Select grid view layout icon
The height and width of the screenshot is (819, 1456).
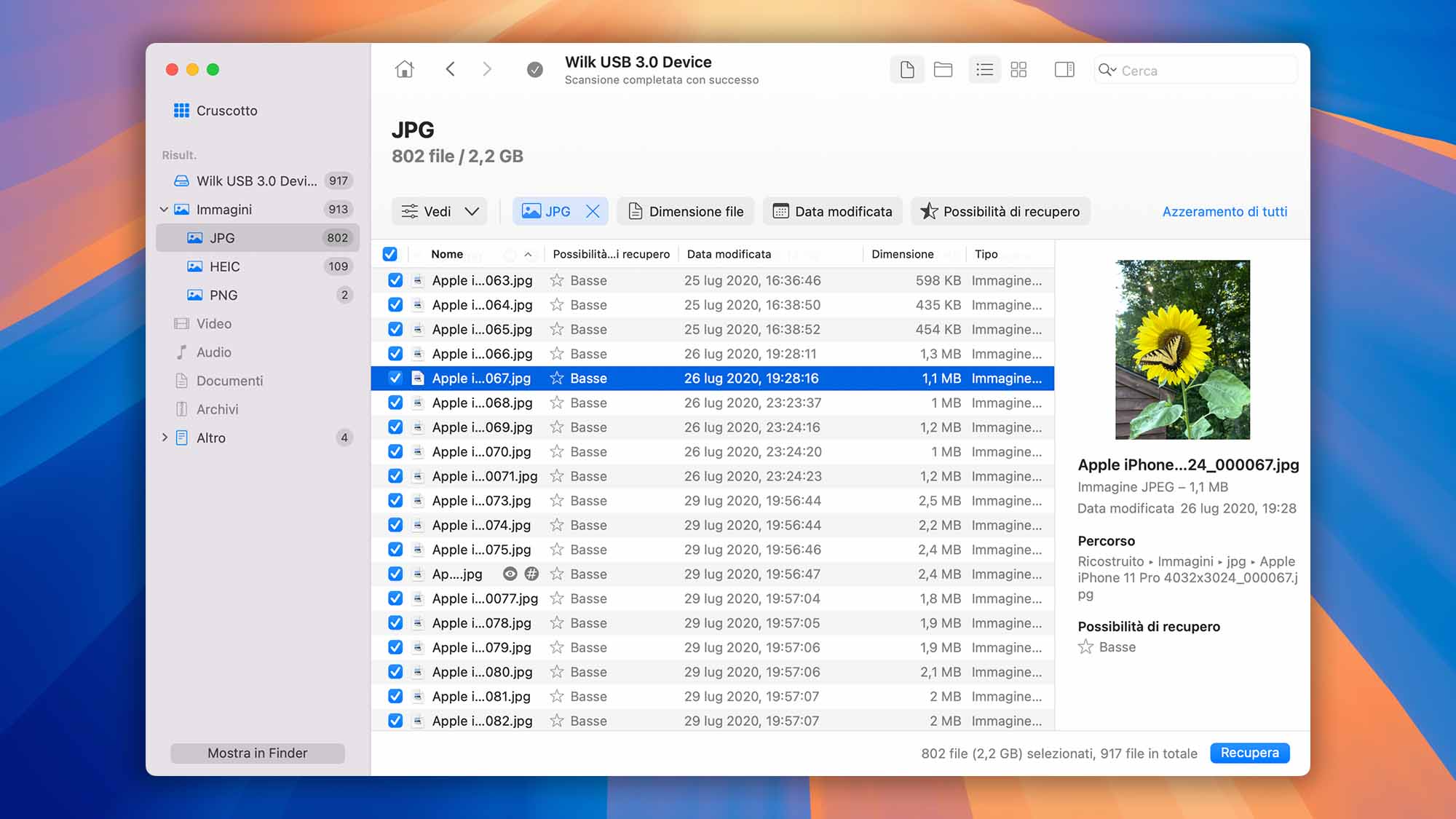pos(1018,70)
